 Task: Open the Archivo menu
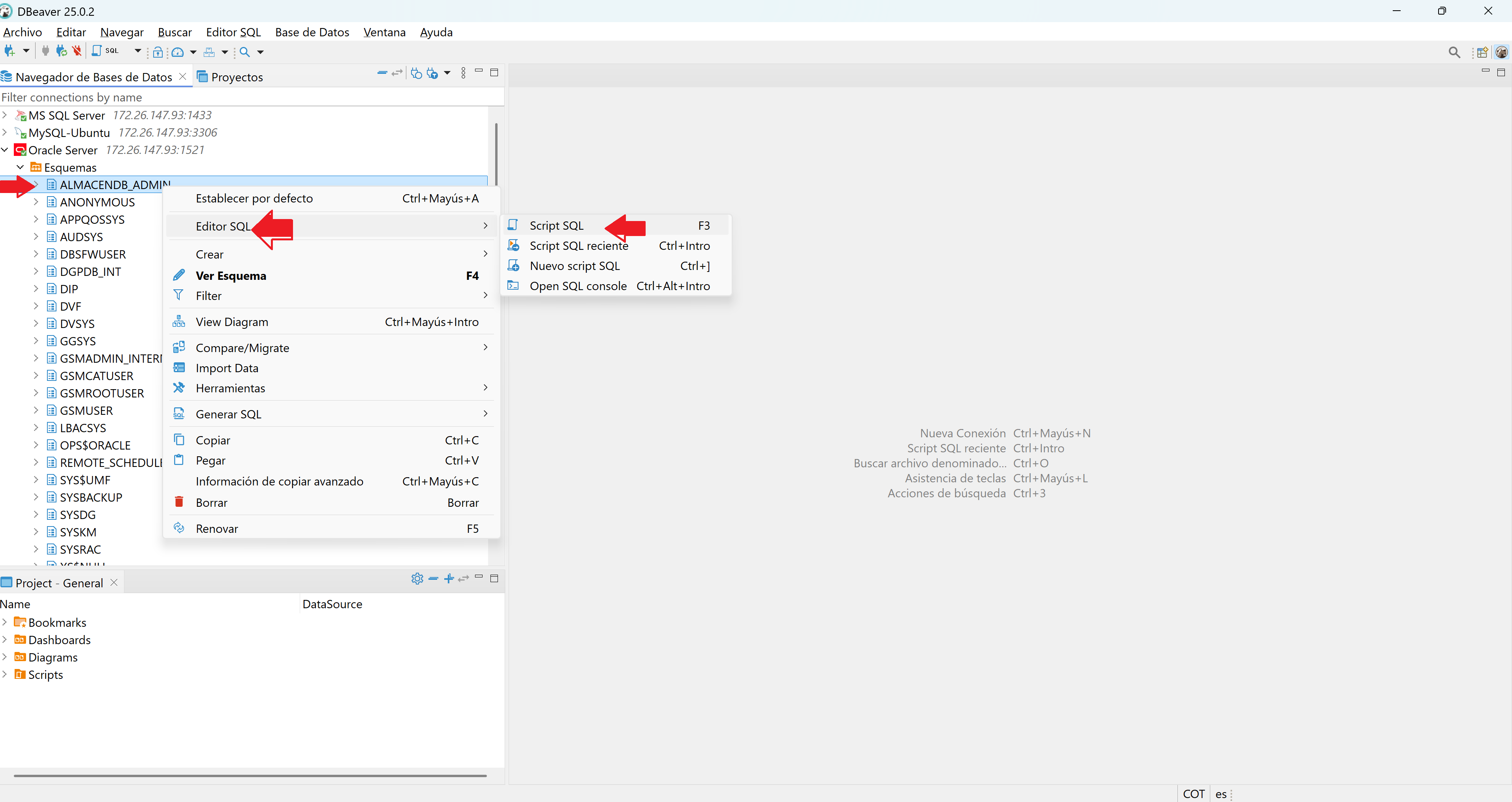pyautogui.click(x=23, y=32)
